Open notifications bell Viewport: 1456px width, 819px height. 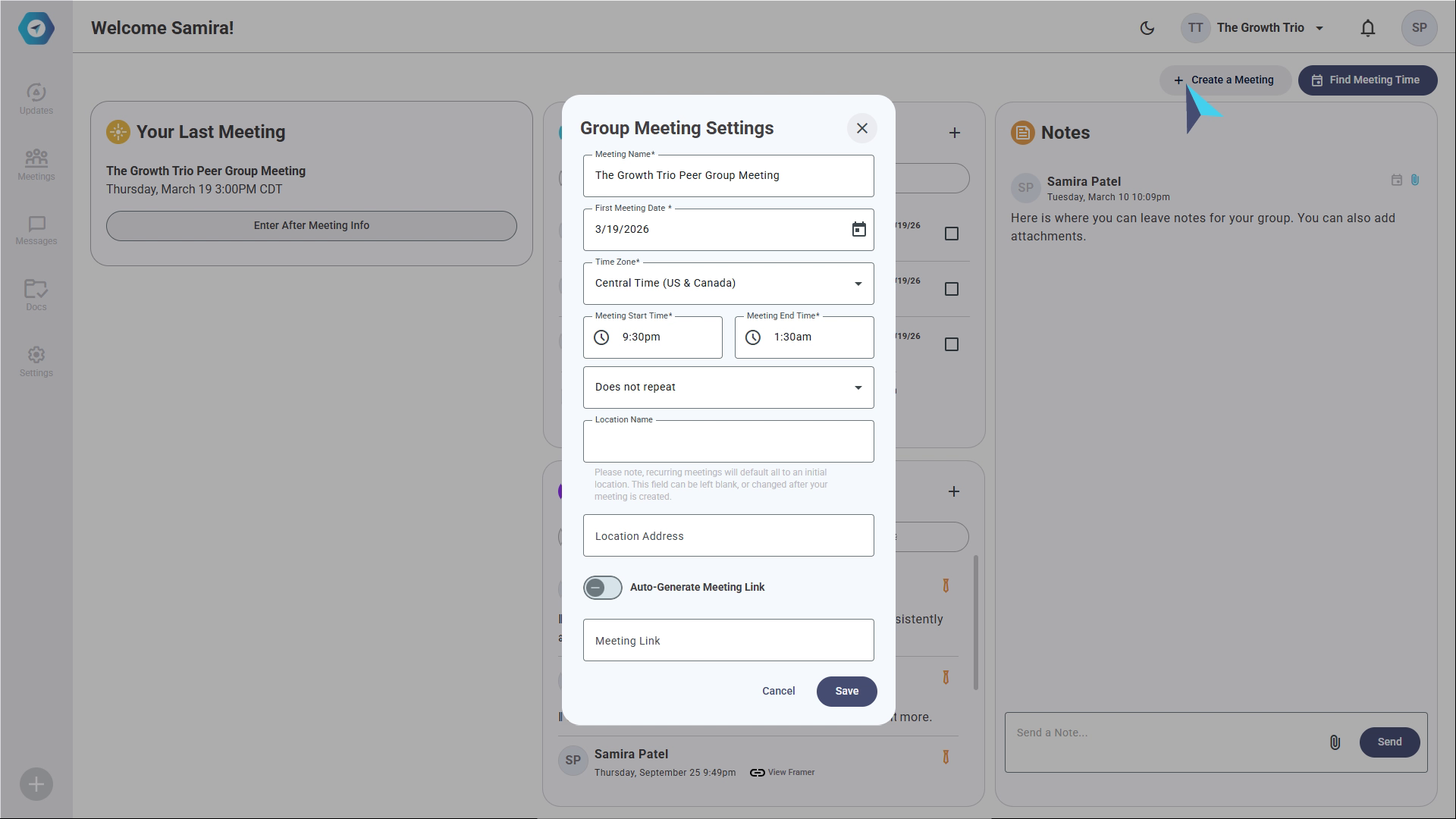1367,28
